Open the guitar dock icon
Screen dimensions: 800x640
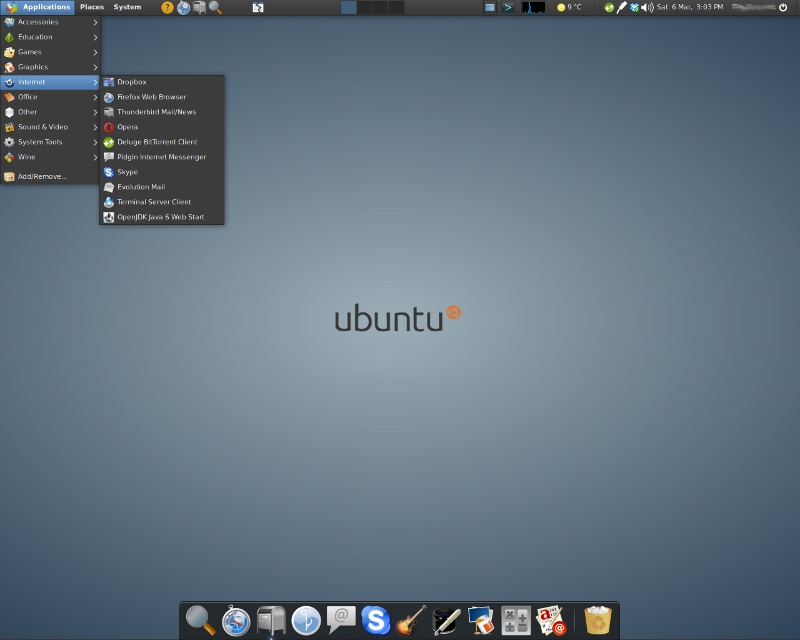pyautogui.click(x=411, y=620)
